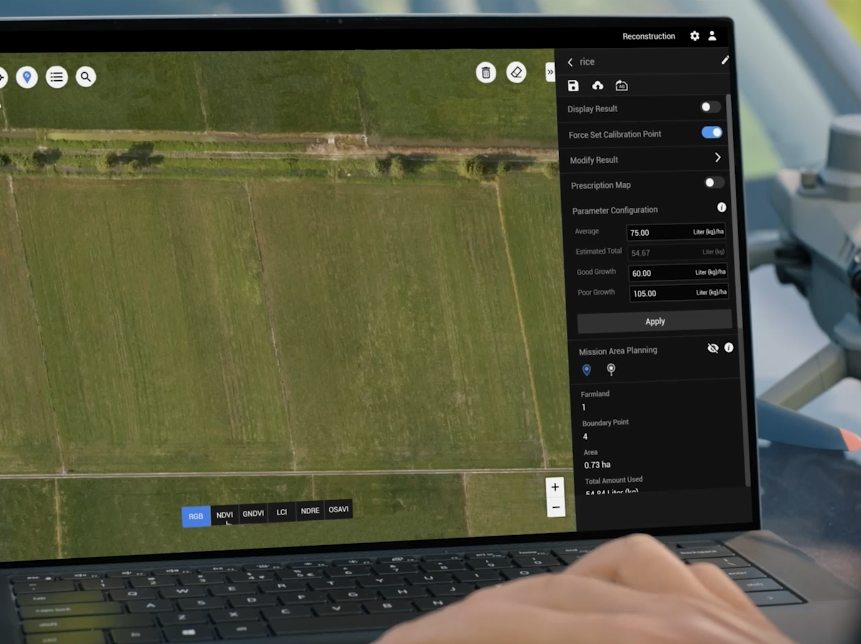Open app settings gear in the top bar
This screenshot has height=644, width=861.
[x=694, y=35]
